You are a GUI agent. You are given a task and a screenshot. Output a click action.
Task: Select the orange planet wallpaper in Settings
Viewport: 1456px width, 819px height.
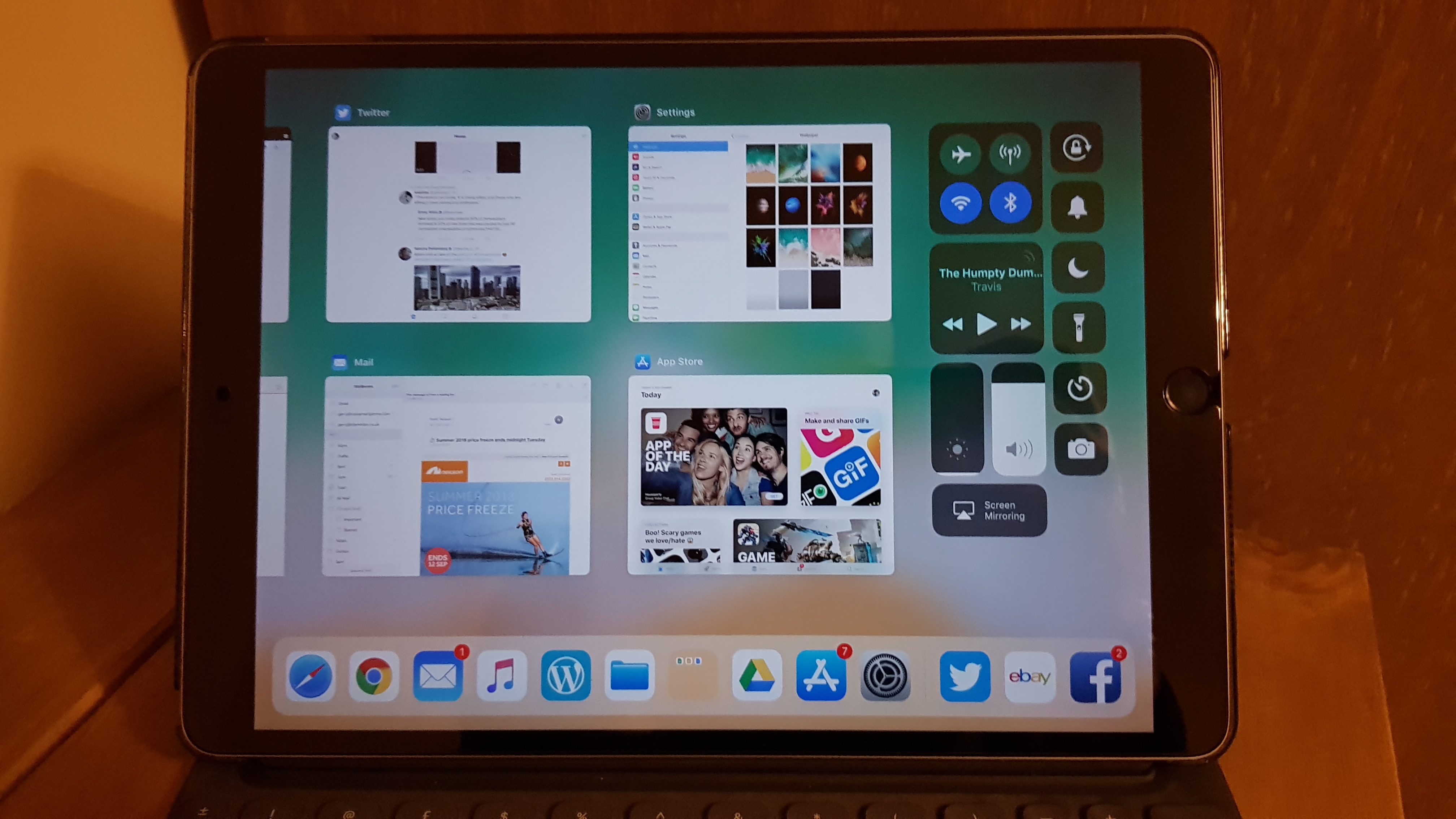pyautogui.click(x=857, y=163)
